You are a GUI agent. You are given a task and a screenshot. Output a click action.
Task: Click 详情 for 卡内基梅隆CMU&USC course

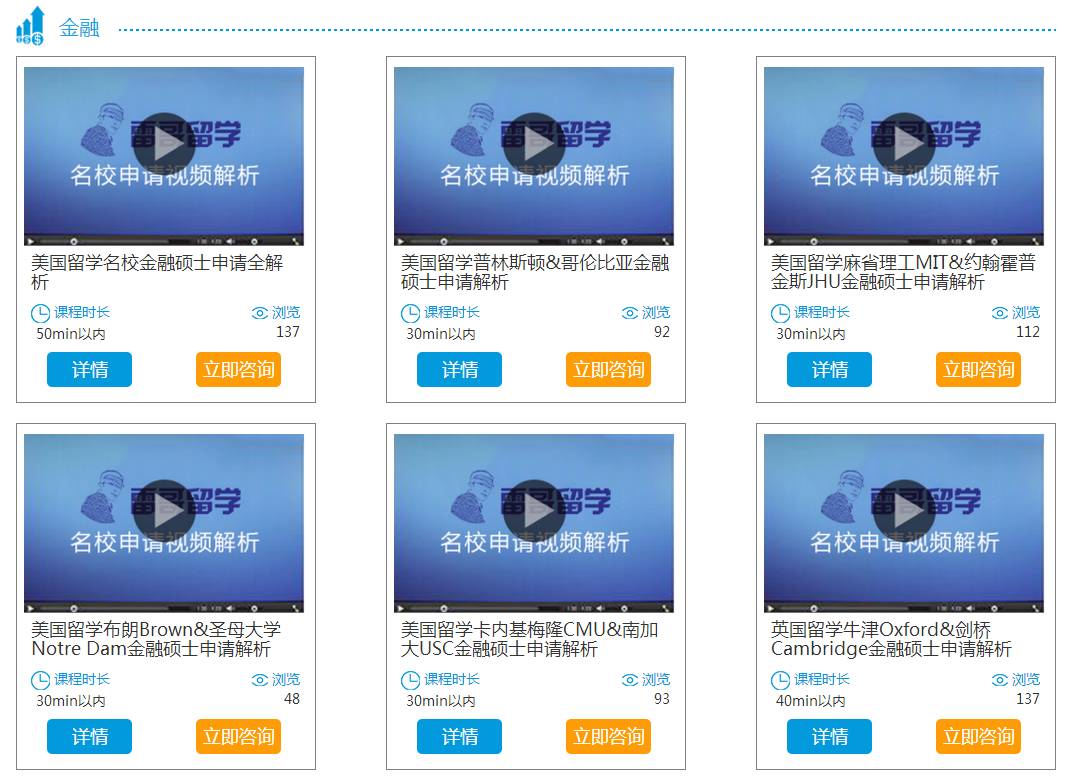[459, 737]
